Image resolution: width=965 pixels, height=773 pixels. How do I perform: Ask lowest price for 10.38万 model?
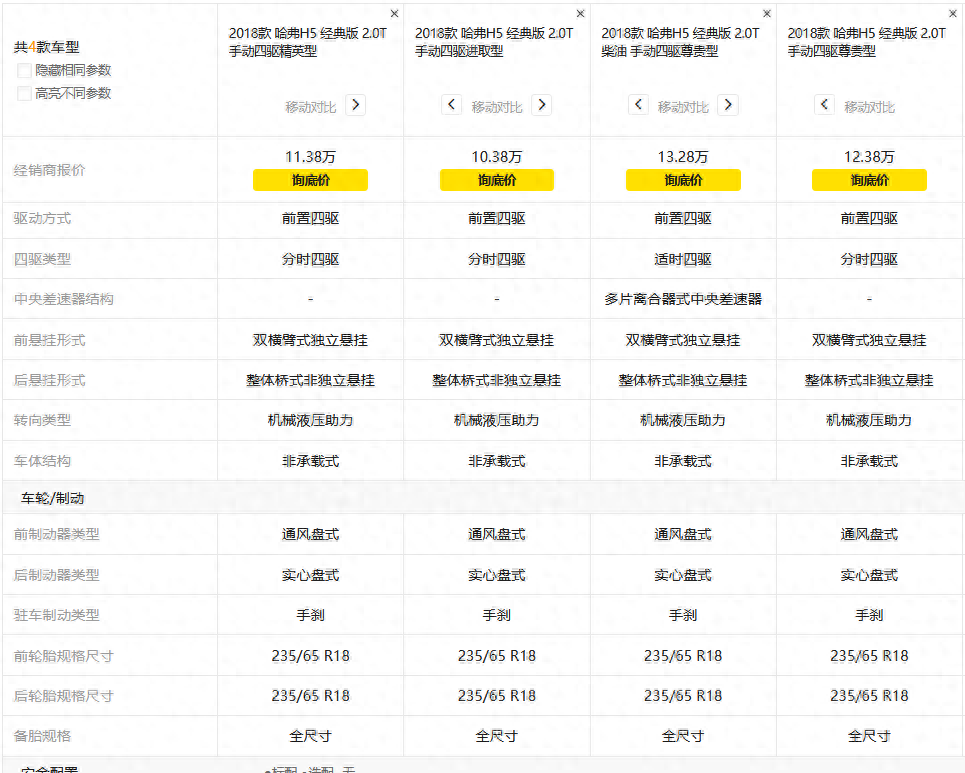497,180
